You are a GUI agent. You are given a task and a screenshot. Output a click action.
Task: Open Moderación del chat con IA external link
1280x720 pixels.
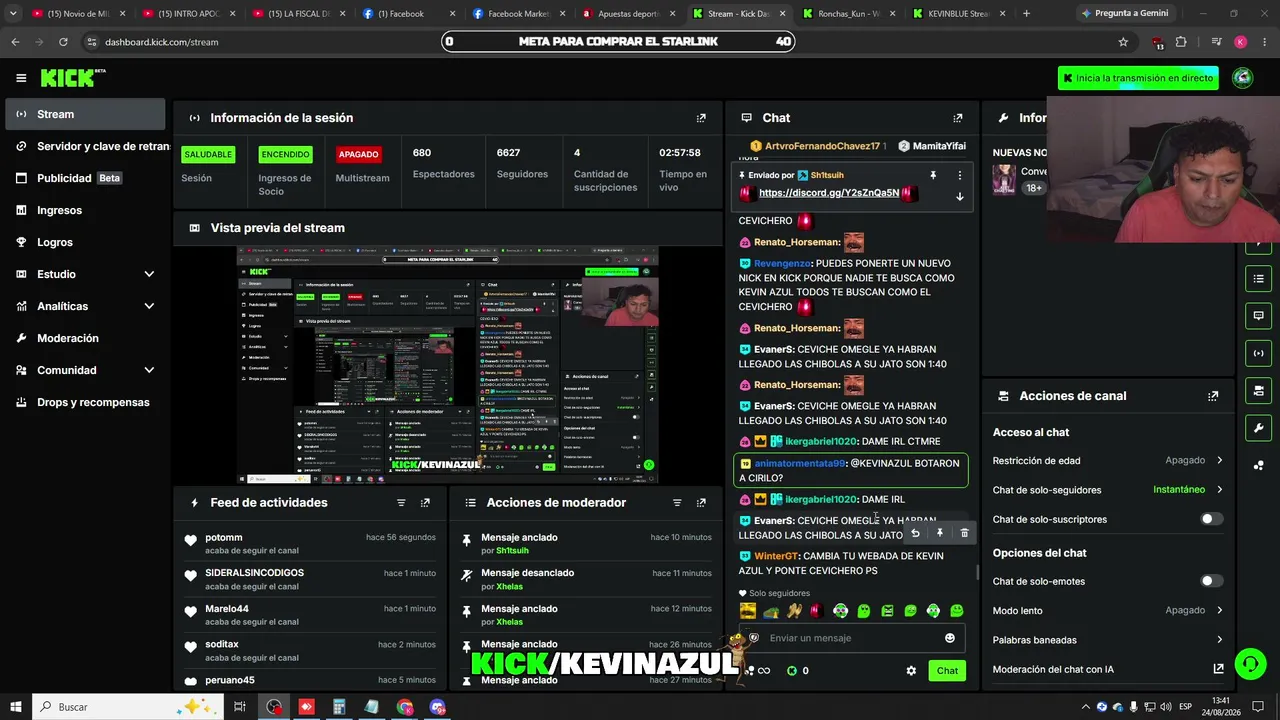click(x=1218, y=669)
